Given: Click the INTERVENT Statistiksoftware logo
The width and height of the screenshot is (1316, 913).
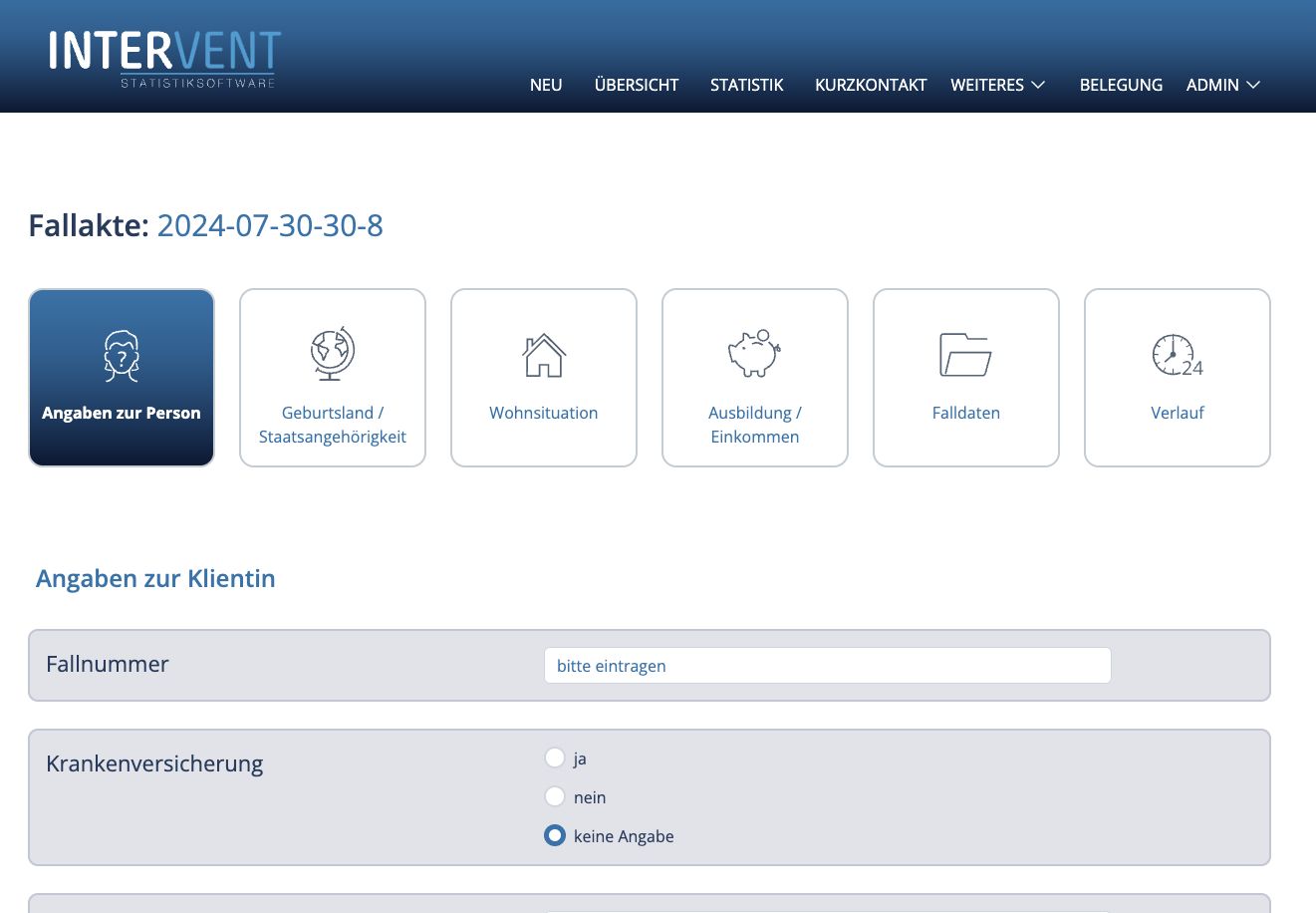Looking at the screenshot, I should (x=164, y=59).
